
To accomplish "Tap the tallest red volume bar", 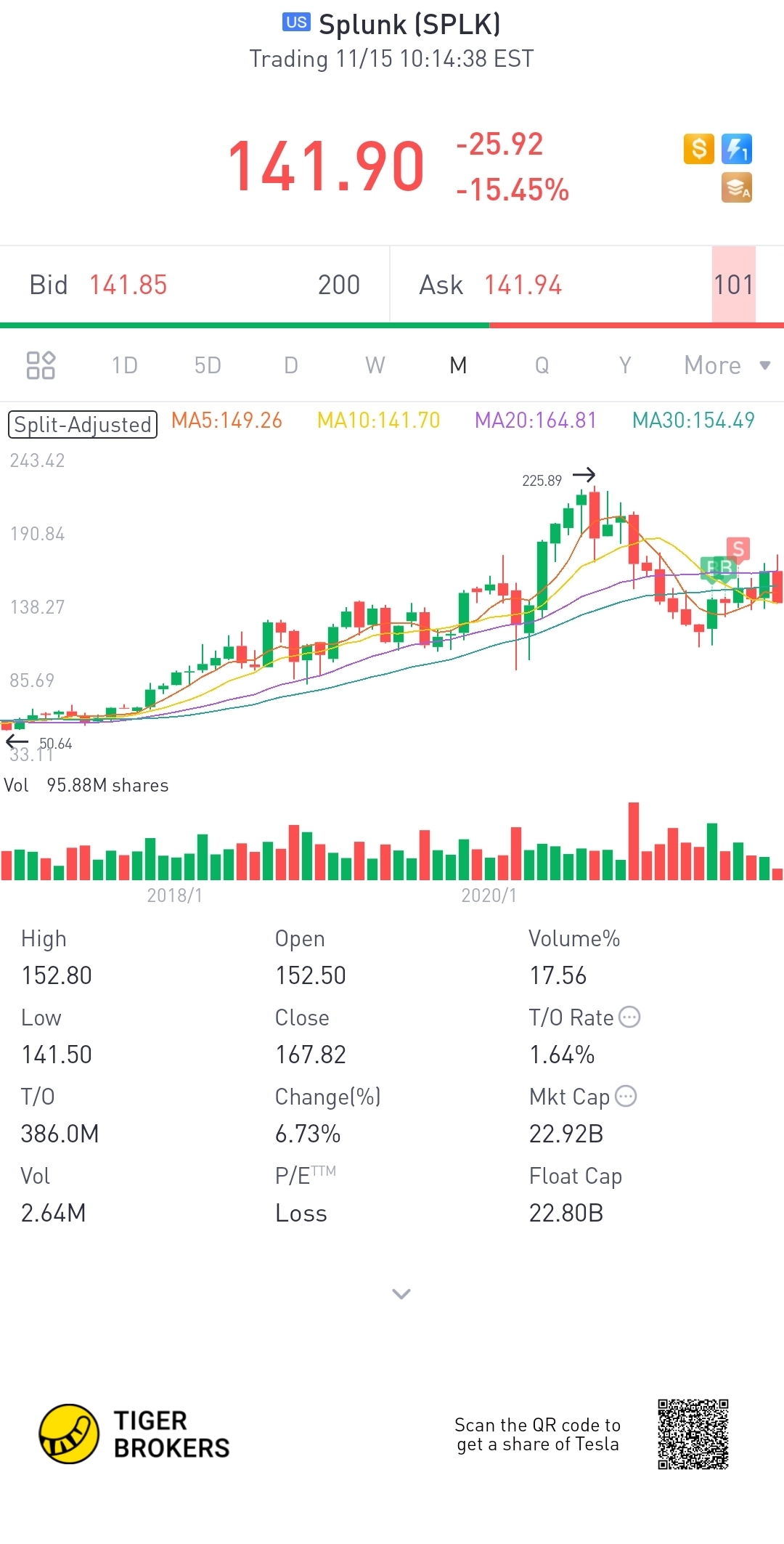I will [x=634, y=841].
